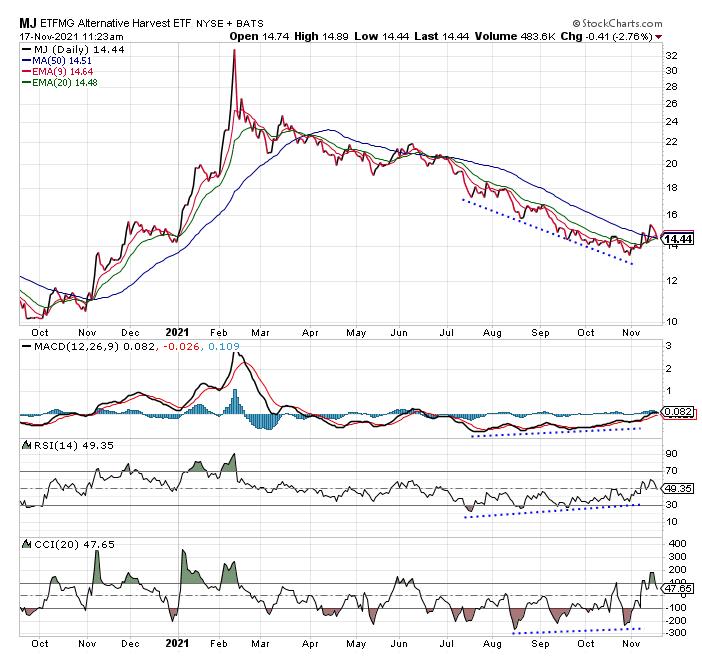Click the Aug label under the CCI panel
This screenshot has width=702, height=659.
[492, 644]
